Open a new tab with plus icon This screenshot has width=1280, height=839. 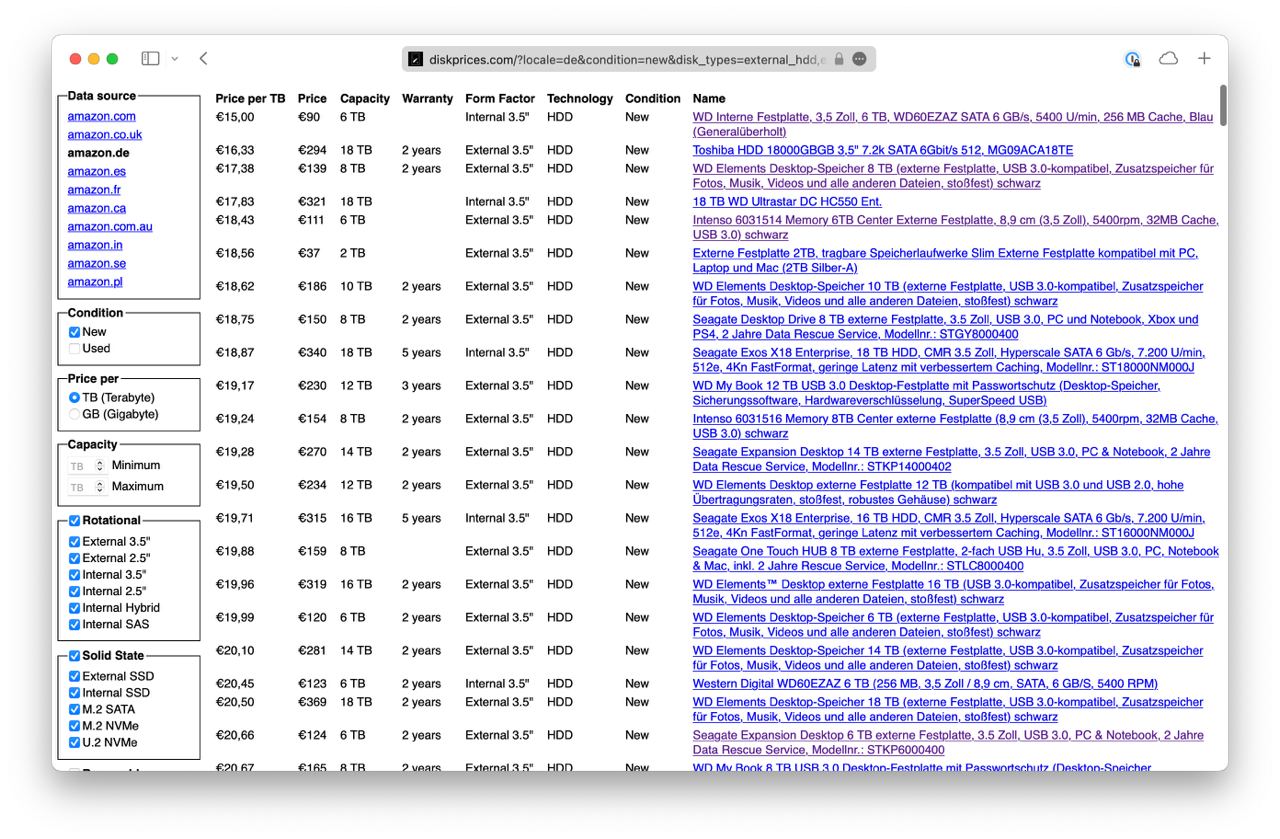pyautogui.click(x=1204, y=59)
